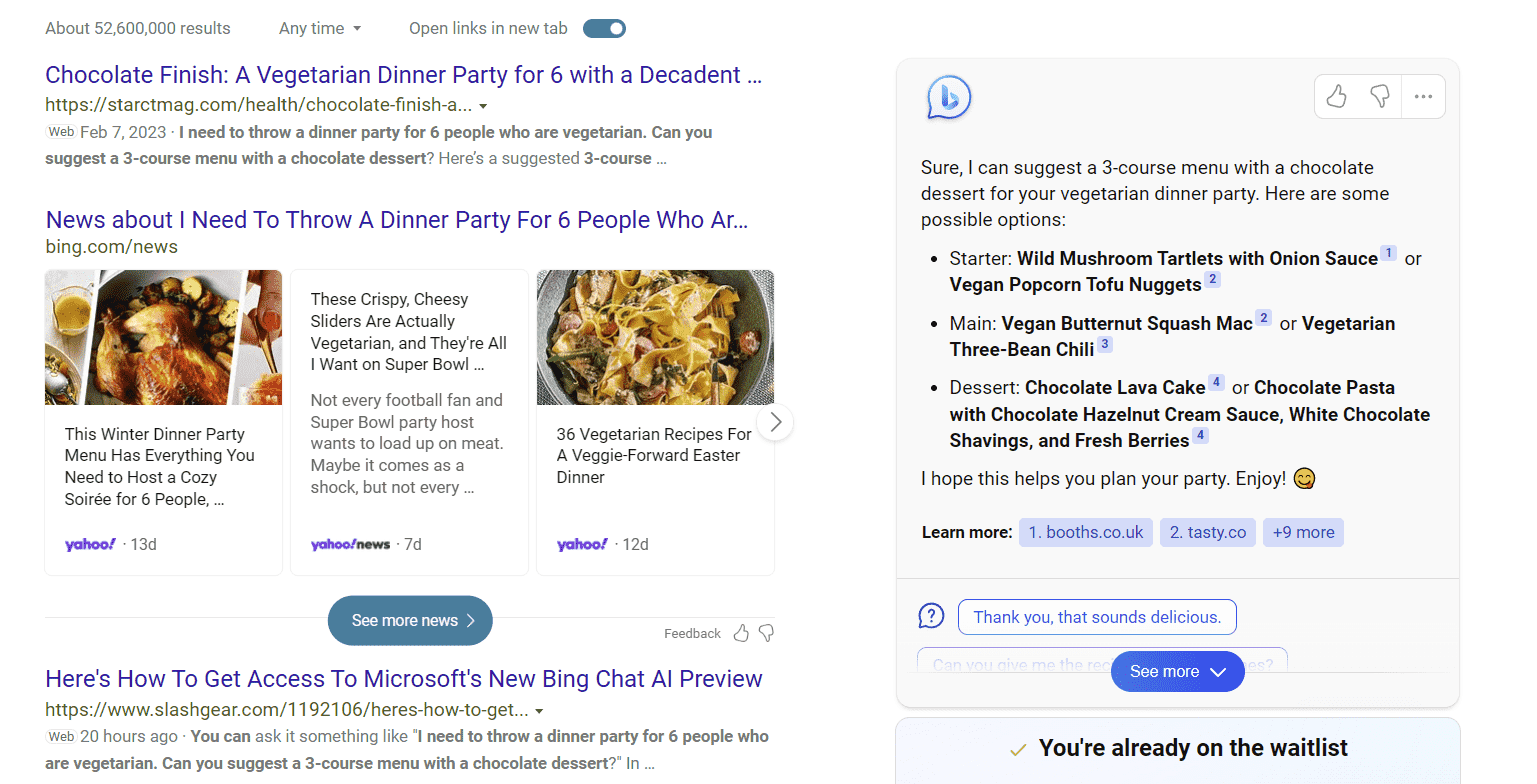Click slashgear.com URL text

tap(286, 710)
